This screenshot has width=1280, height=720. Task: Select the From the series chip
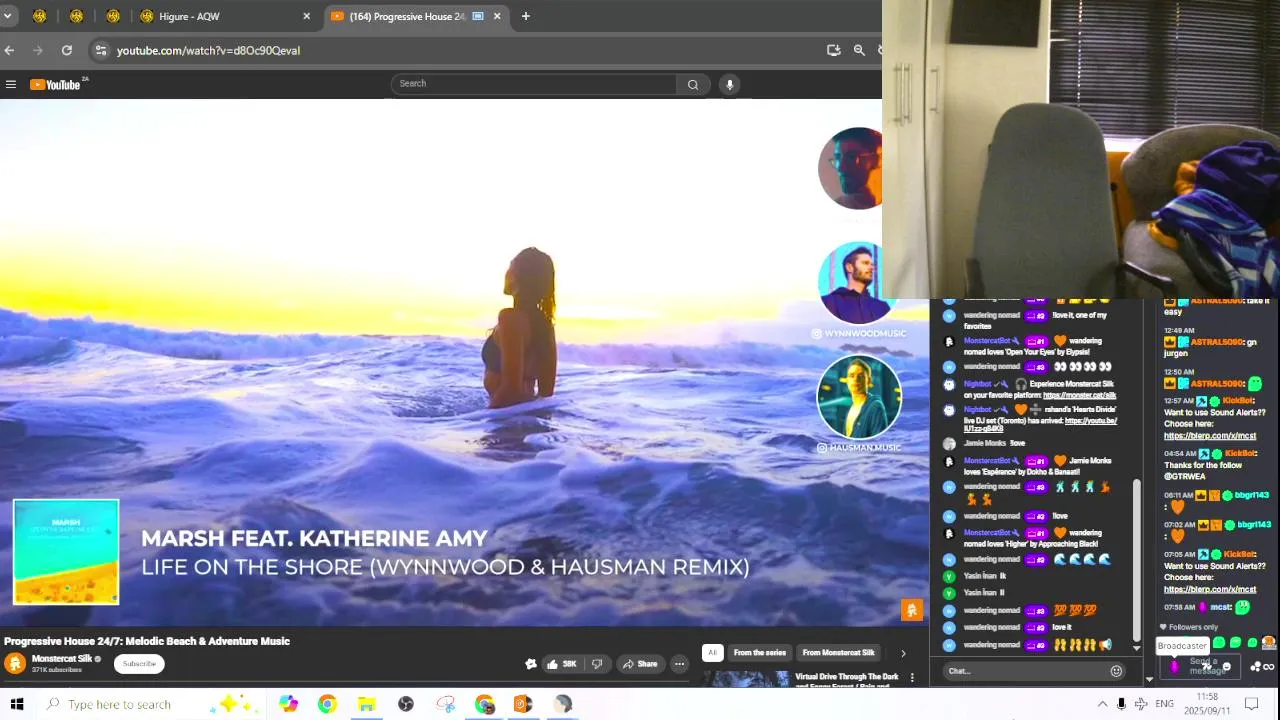(x=760, y=653)
